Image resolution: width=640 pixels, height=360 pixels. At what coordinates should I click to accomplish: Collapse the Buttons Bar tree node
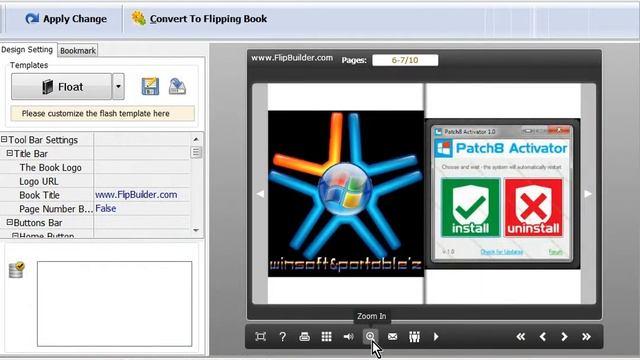coord(9,222)
